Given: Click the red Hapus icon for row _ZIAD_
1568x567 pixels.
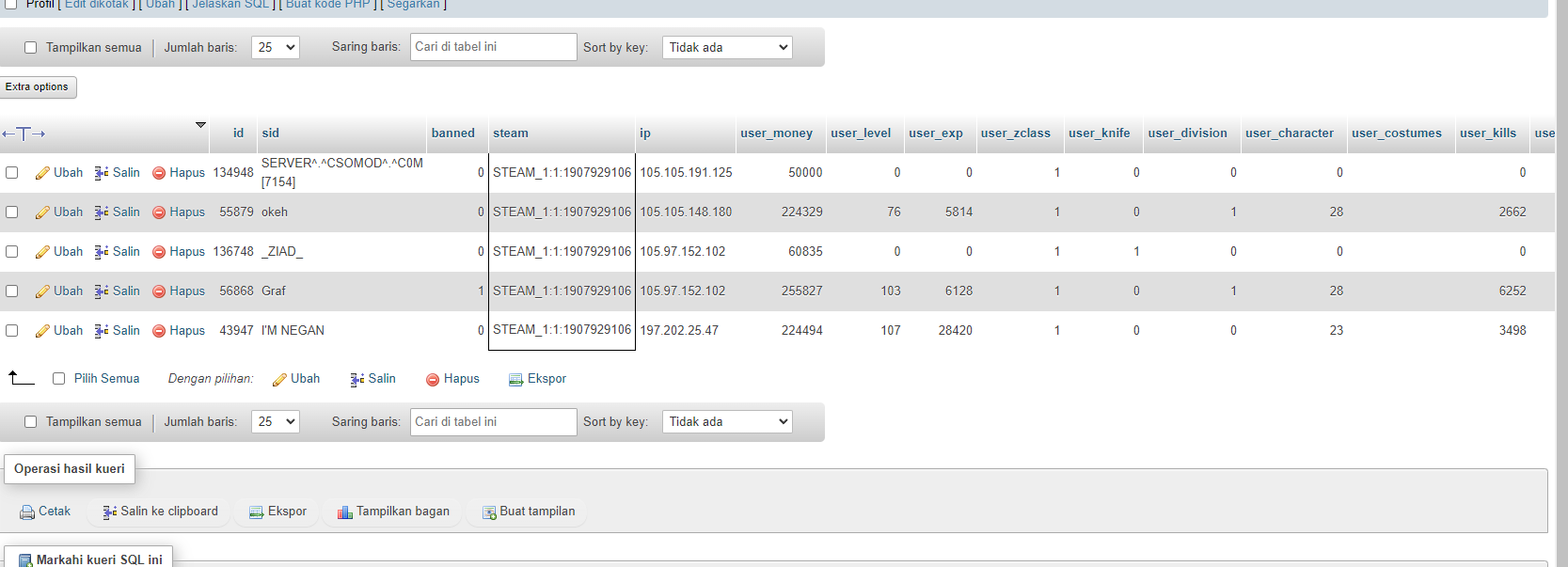Looking at the screenshot, I should (x=159, y=252).
